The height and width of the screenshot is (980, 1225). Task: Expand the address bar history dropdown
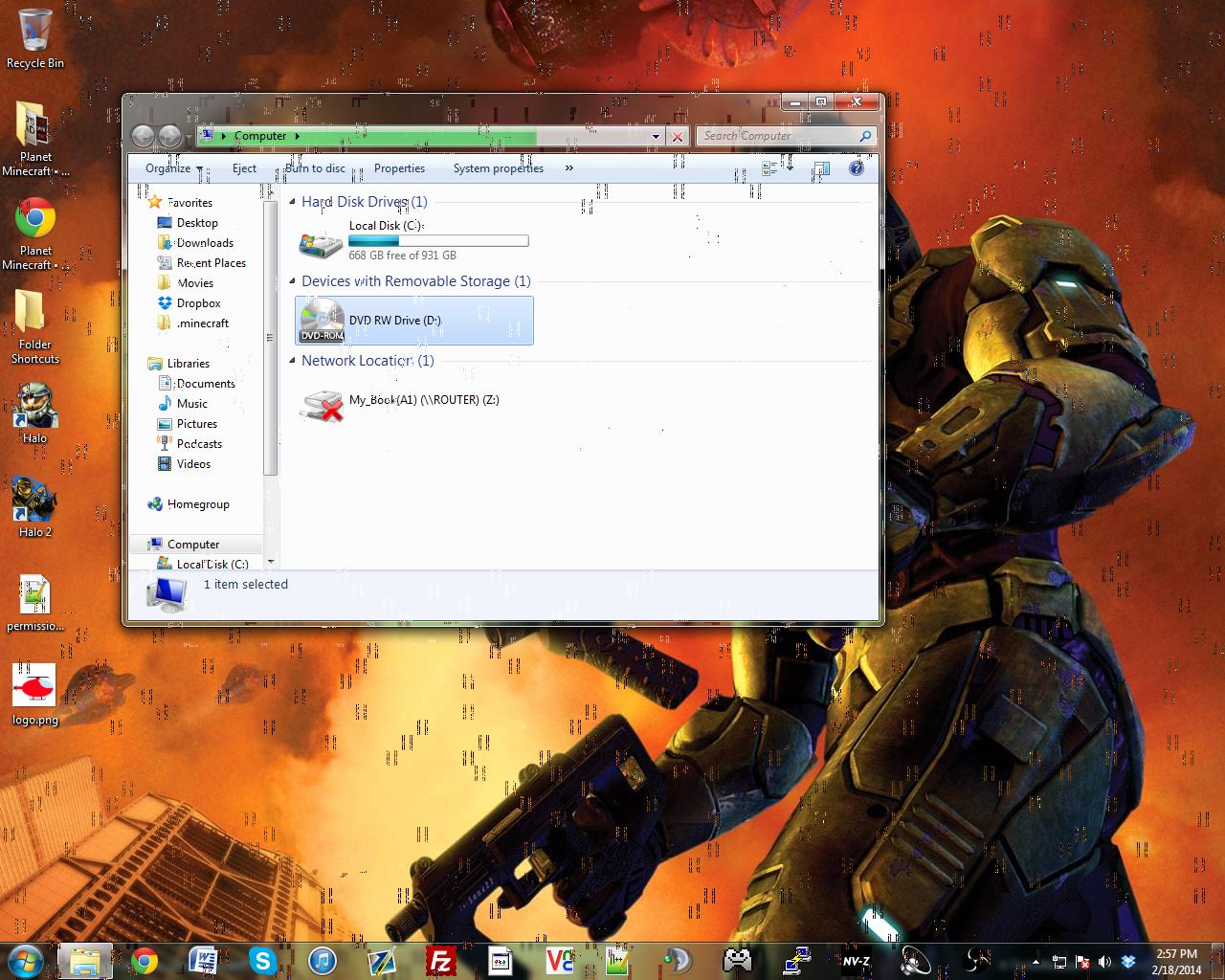click(x=656, y=136)
